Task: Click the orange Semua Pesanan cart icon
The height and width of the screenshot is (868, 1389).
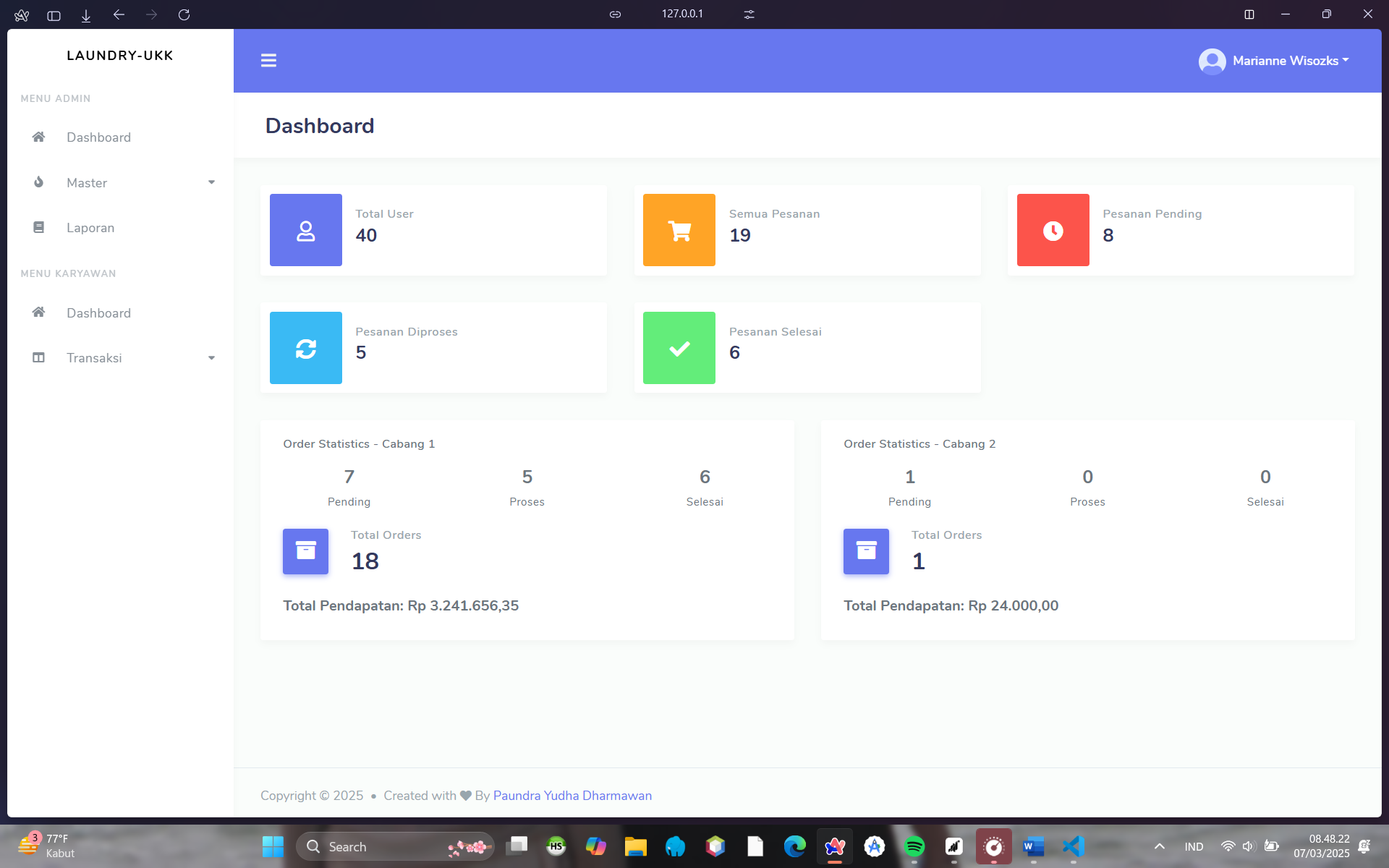Action: 679,230
